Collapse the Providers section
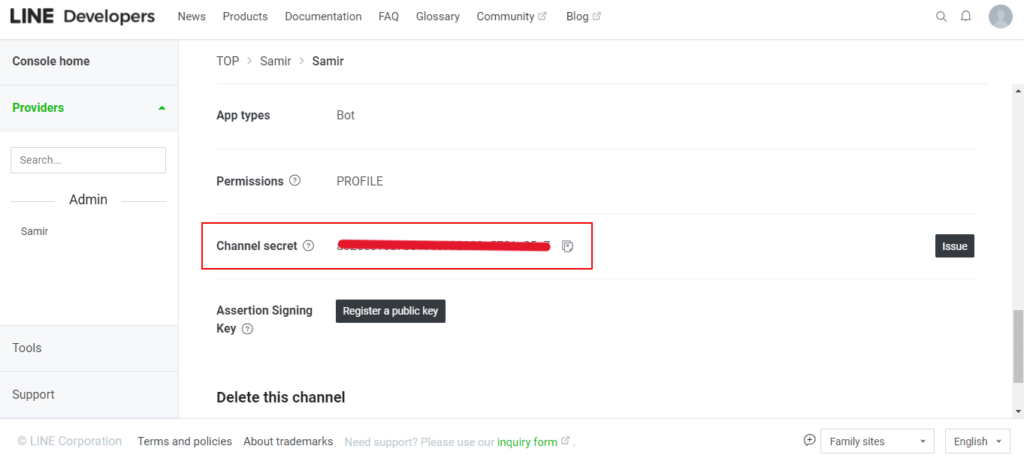Image resolution: width=1024 pixels, height=461 pixels. click(x=89, y=108)
